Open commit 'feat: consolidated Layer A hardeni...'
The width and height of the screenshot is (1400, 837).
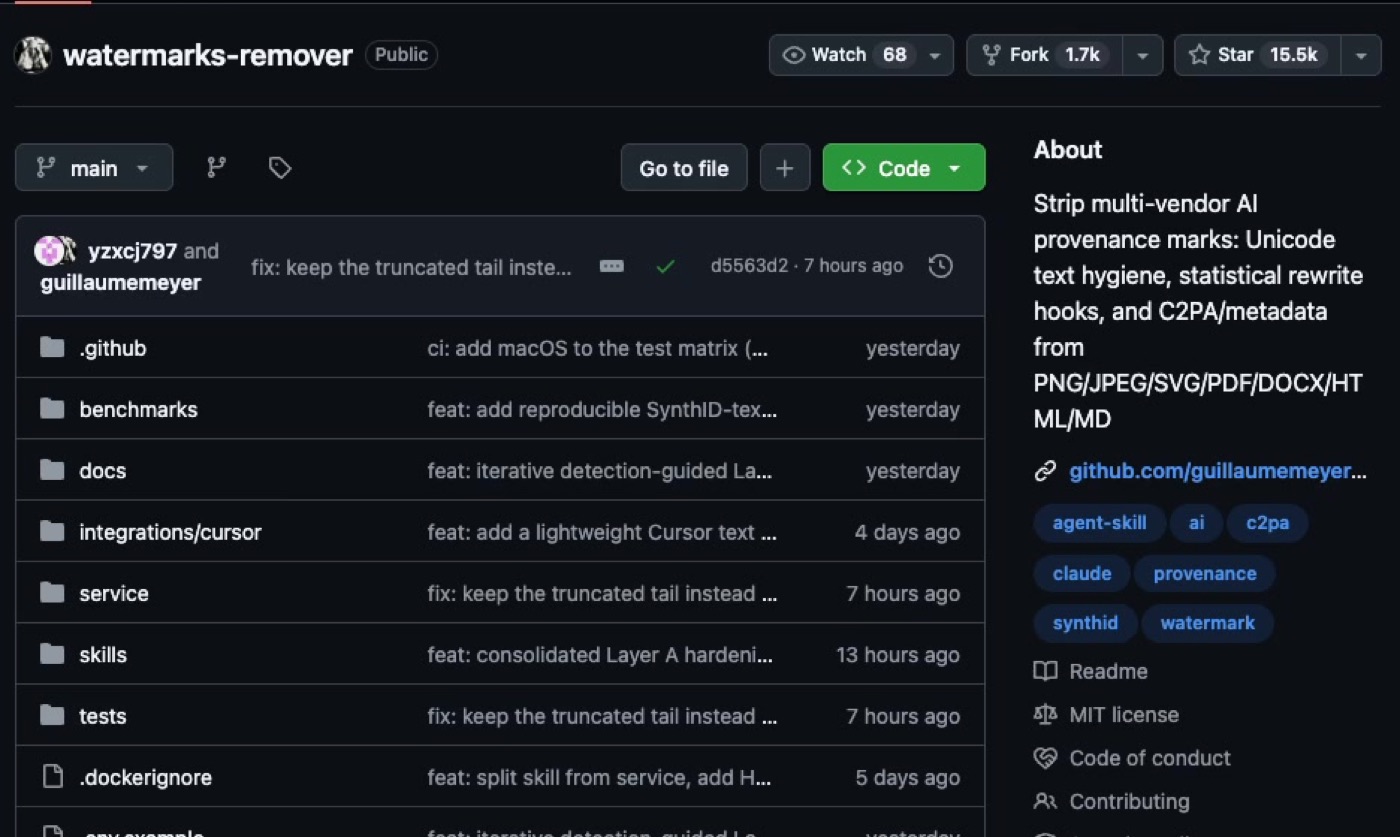tap(600, 654)
